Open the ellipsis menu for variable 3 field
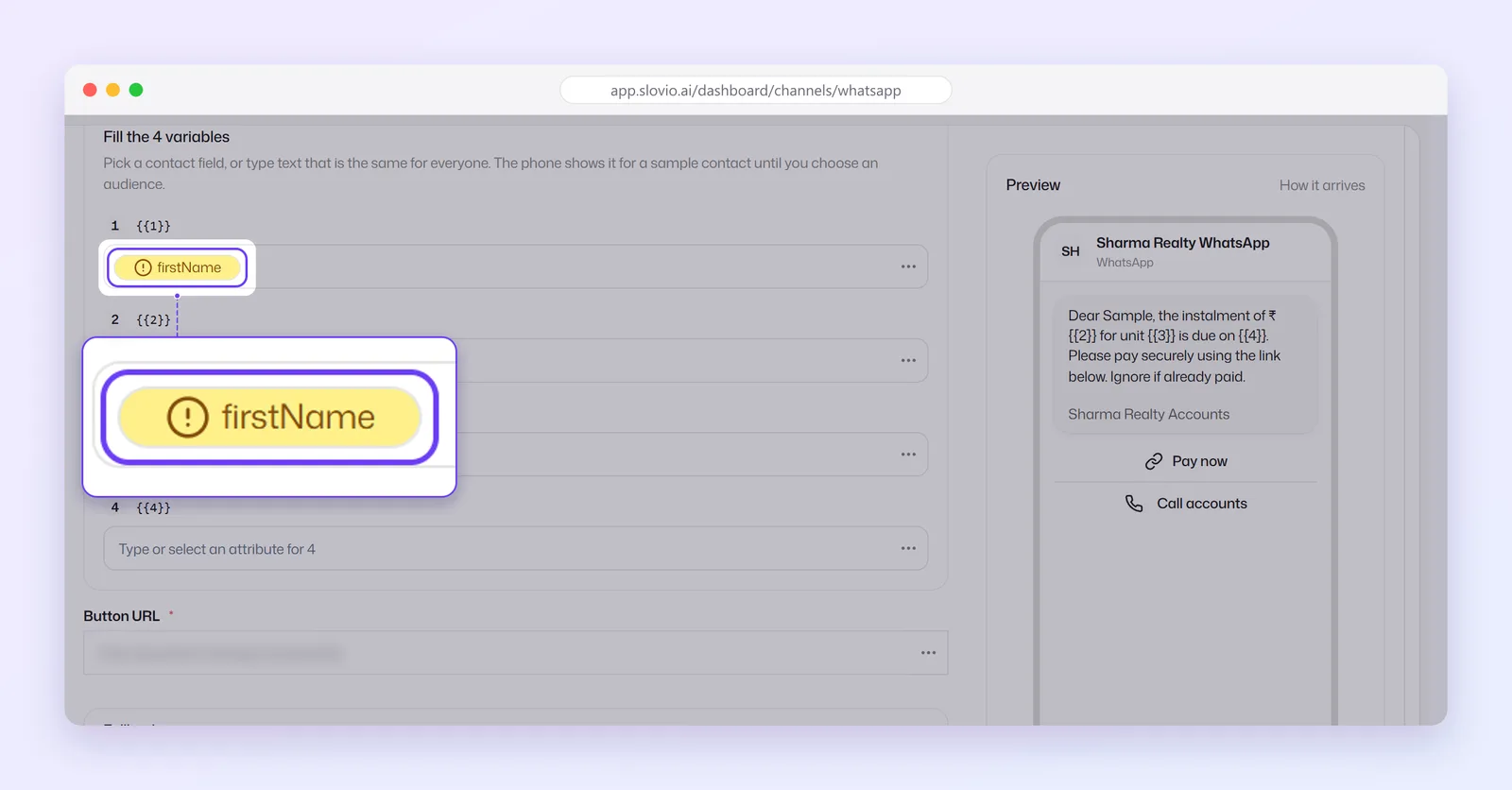Viewport: 1512px width, 790px height. pos(908,455)
